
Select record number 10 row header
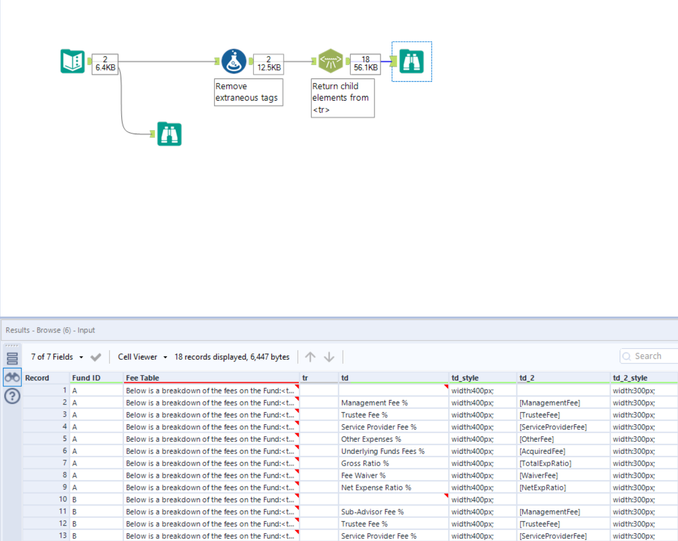coord(46,499)
